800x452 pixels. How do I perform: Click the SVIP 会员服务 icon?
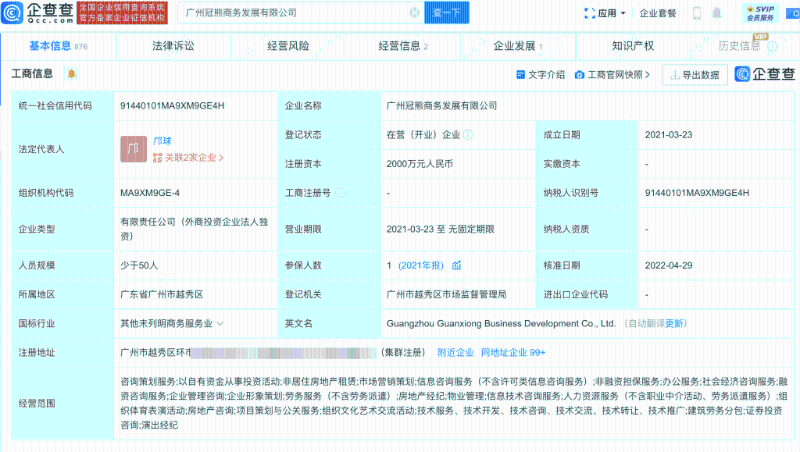click(x=764, y=13)
